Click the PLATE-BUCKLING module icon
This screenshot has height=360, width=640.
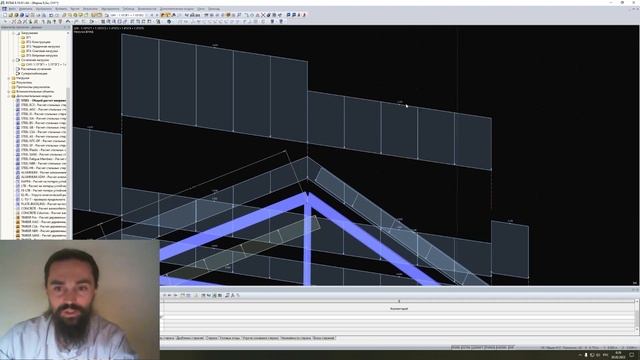click(x=18, y=204)
